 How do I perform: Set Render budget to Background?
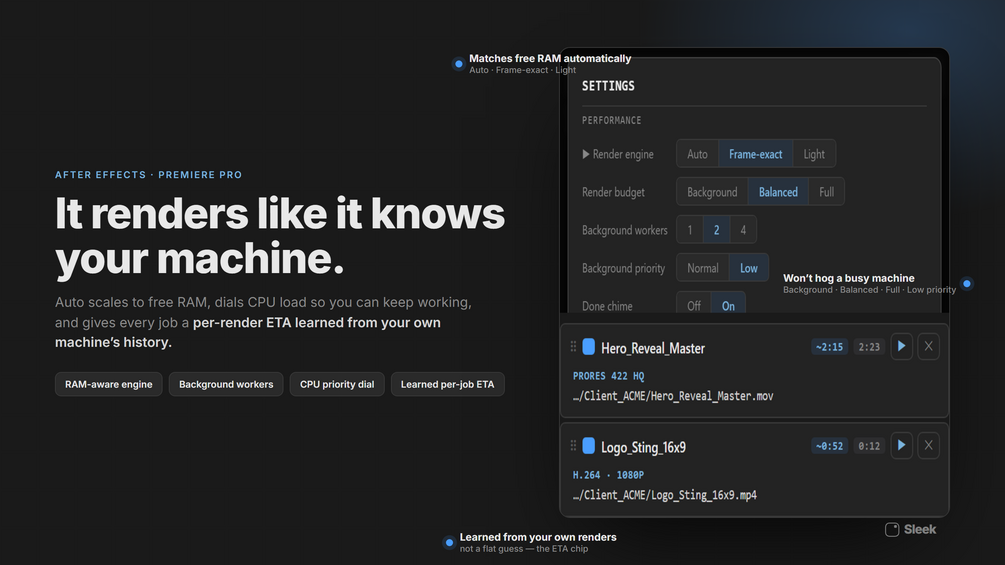pyautogui.click(x=712, y=192)
